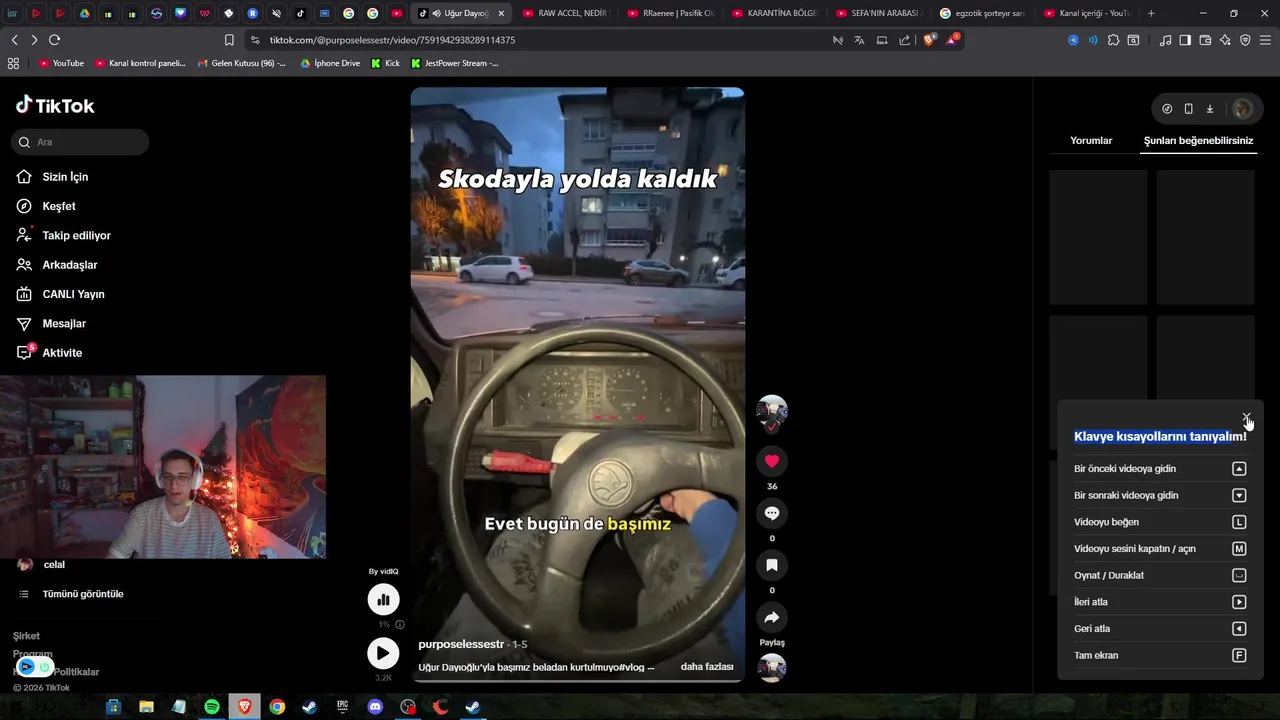Screen dimensions: 1280x720
Task: Click the Geri atla left-arrow key icon
Action: (1239, 629)
